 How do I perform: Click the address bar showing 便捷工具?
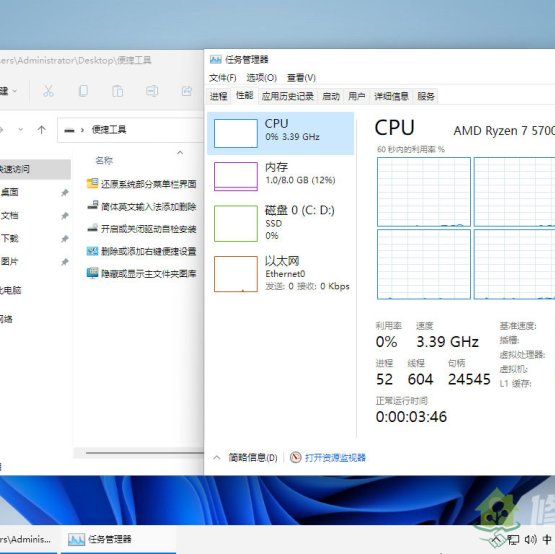click(x=130, y=130)
